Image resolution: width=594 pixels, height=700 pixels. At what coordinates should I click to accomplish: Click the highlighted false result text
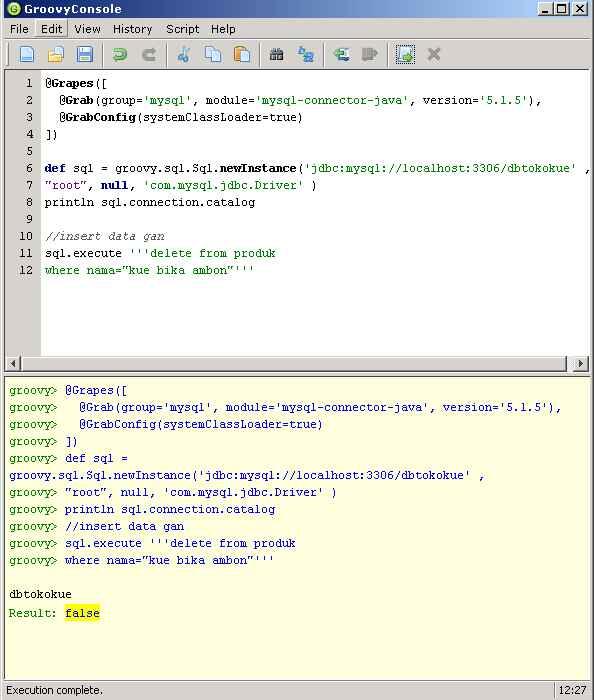[x=82, y=613]
